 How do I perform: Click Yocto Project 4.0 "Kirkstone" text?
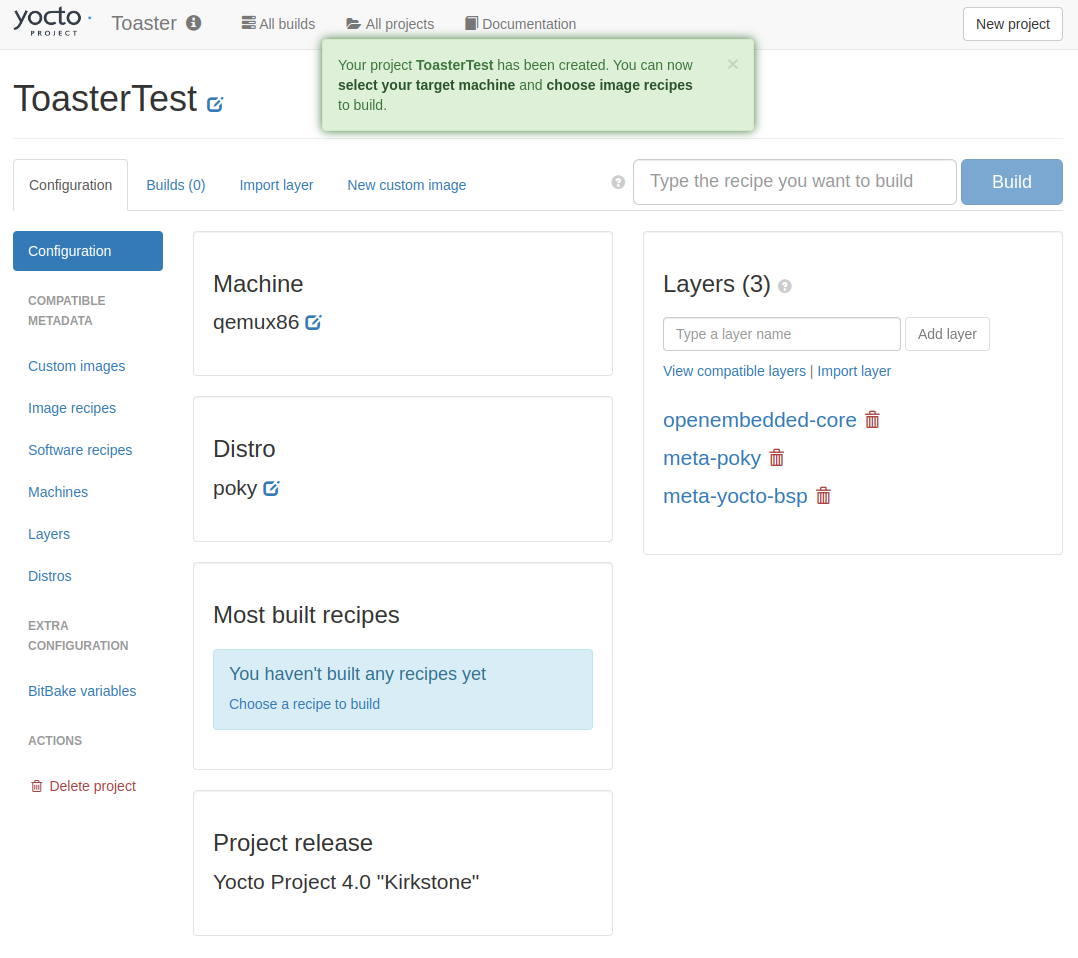click(346, 882)
